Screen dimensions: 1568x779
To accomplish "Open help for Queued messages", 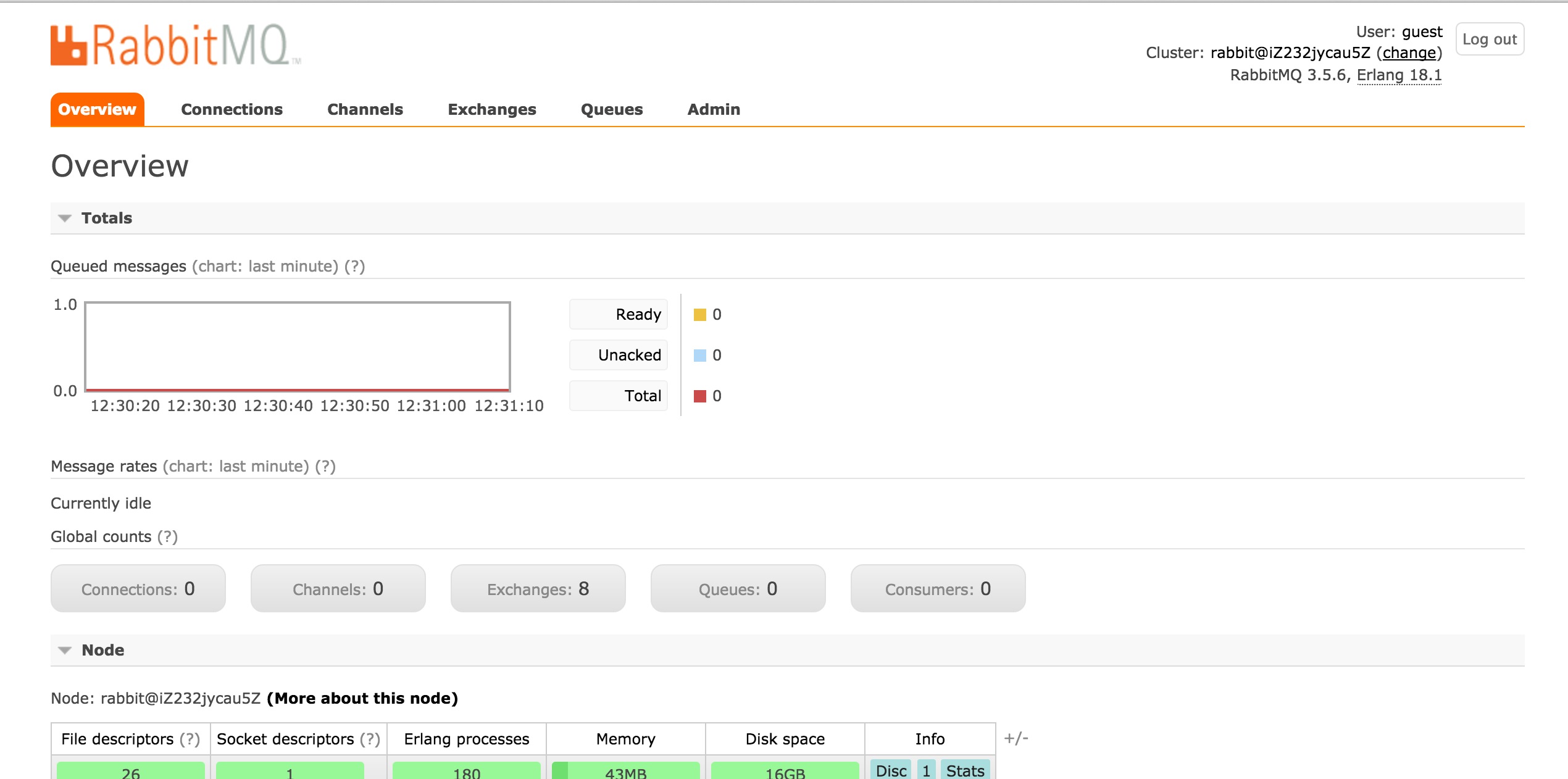I will tap(354, 267).
